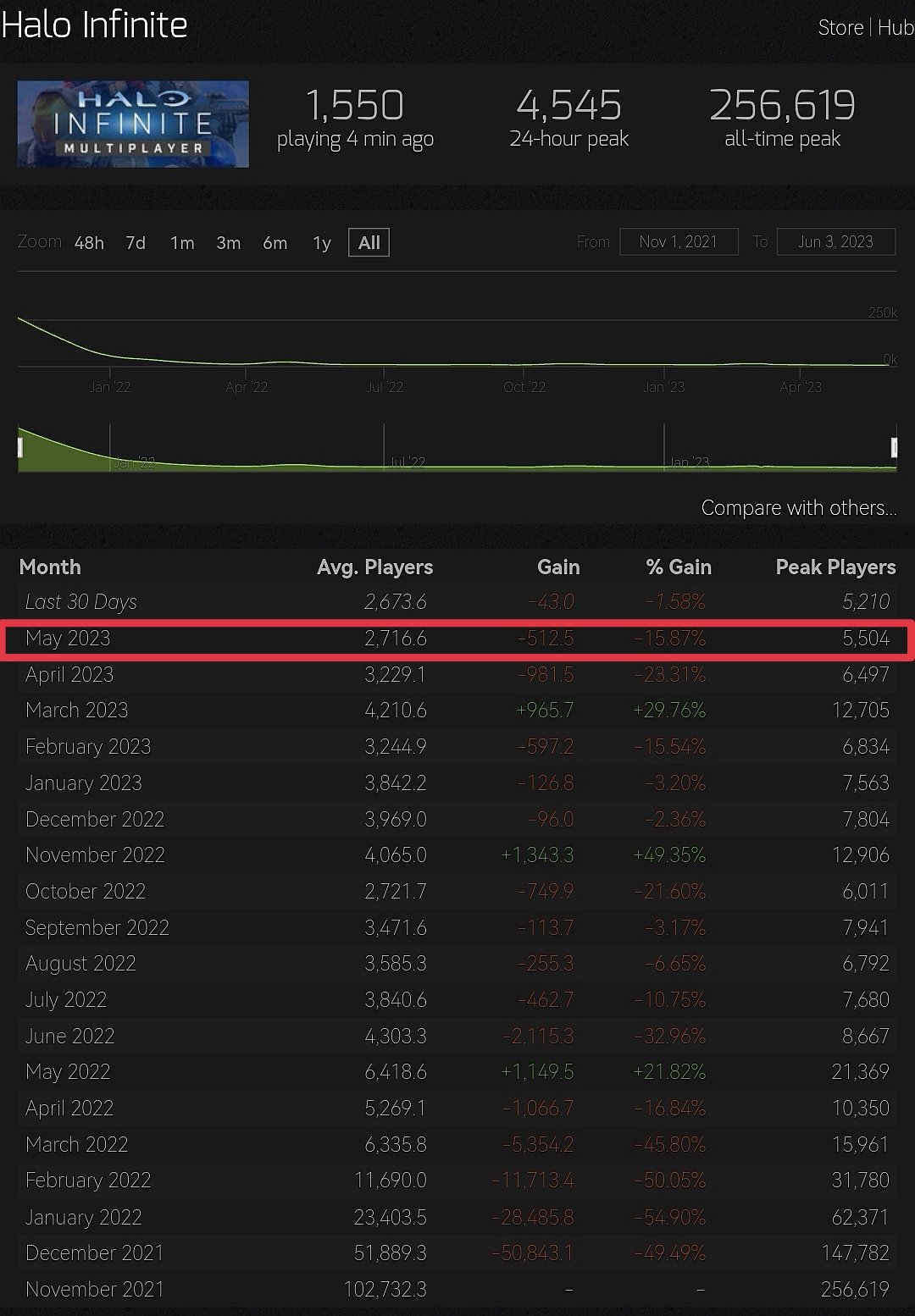
Task: Set chart zoom to 3m
Action: coord(229,243)
